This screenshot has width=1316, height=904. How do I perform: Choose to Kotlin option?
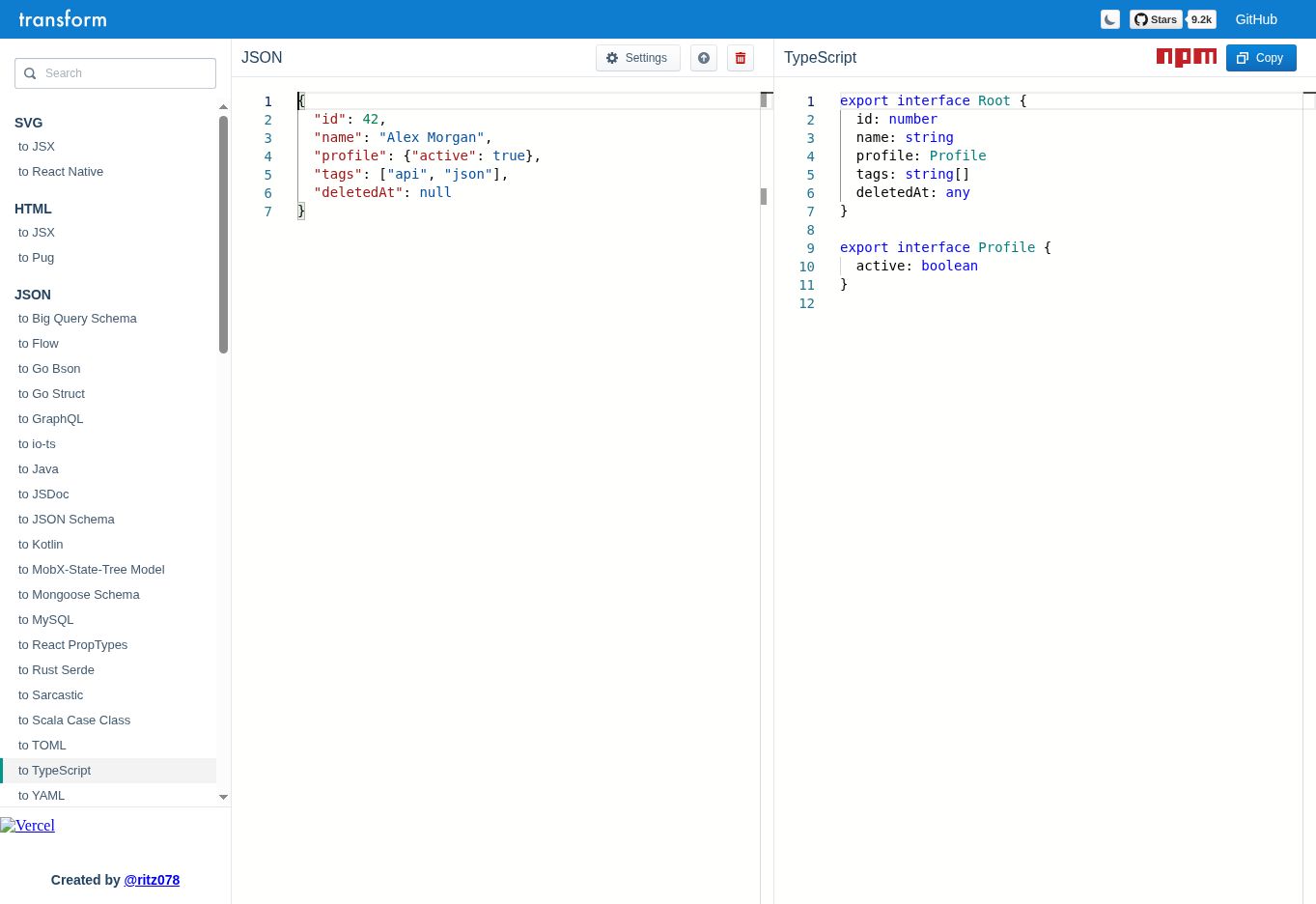pos(108,545)
